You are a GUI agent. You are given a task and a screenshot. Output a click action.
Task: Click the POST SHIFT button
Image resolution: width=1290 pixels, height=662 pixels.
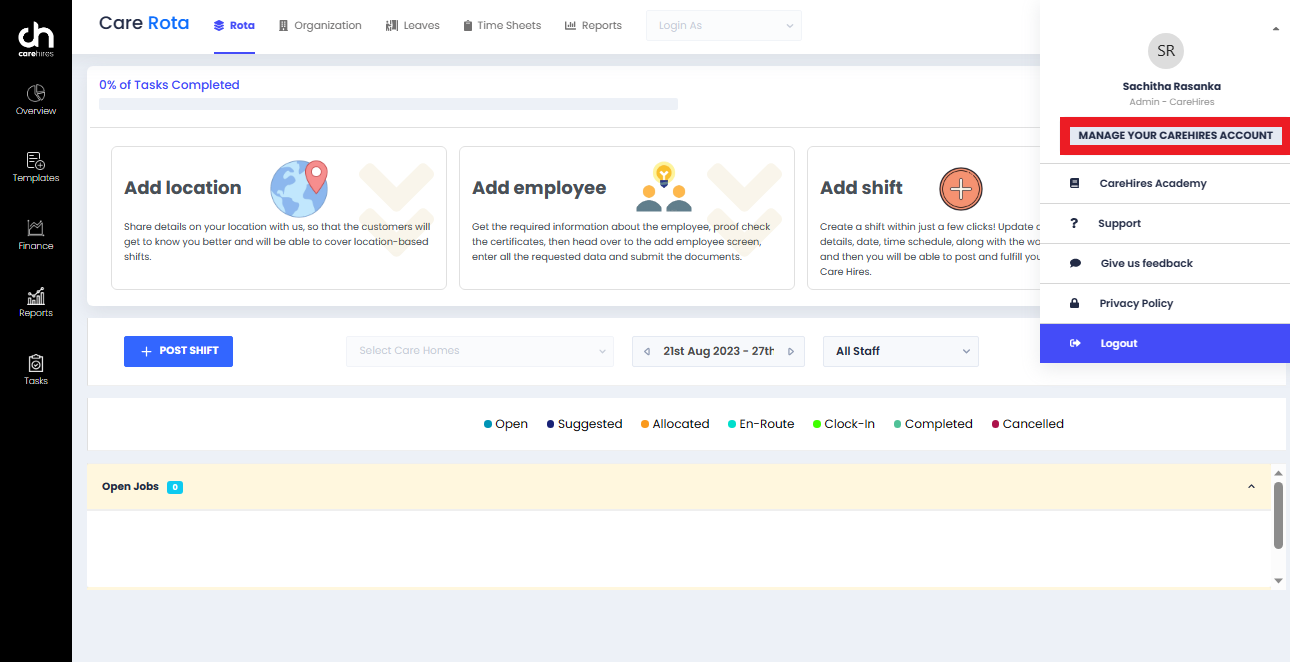coord(178,351)
